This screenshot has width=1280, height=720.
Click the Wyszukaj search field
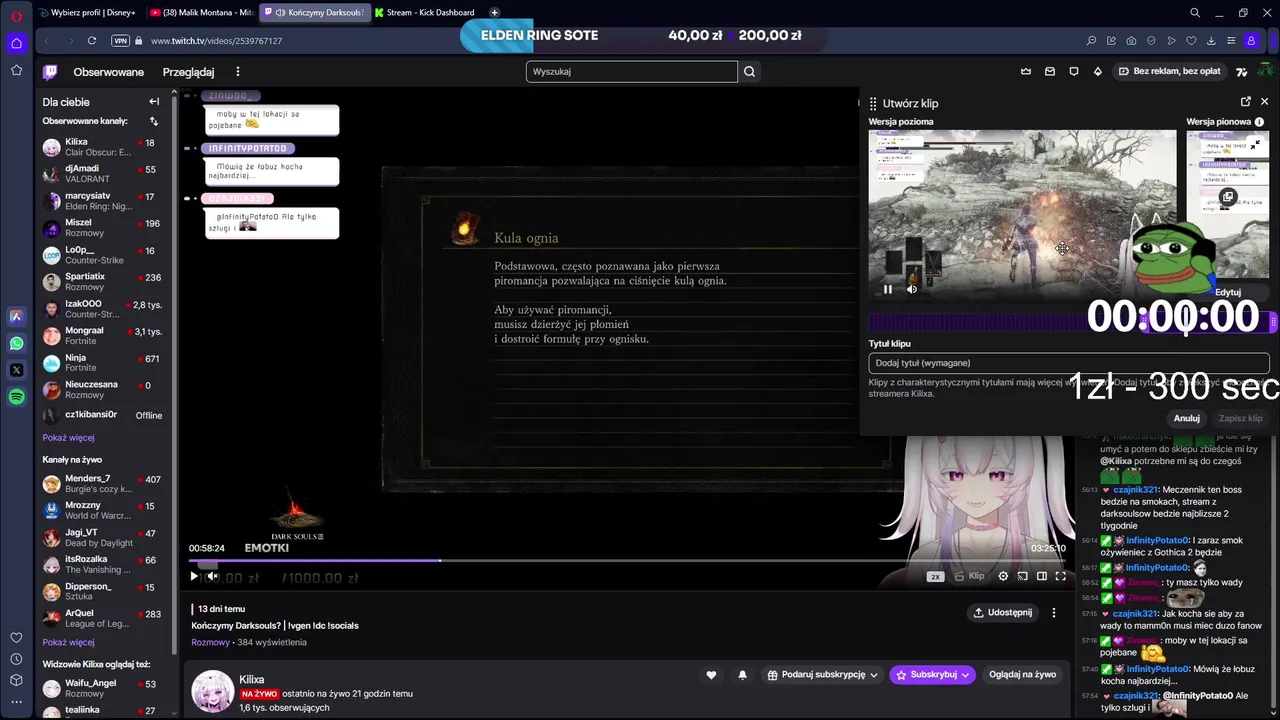pyautogui.click(x=632, y=71)
